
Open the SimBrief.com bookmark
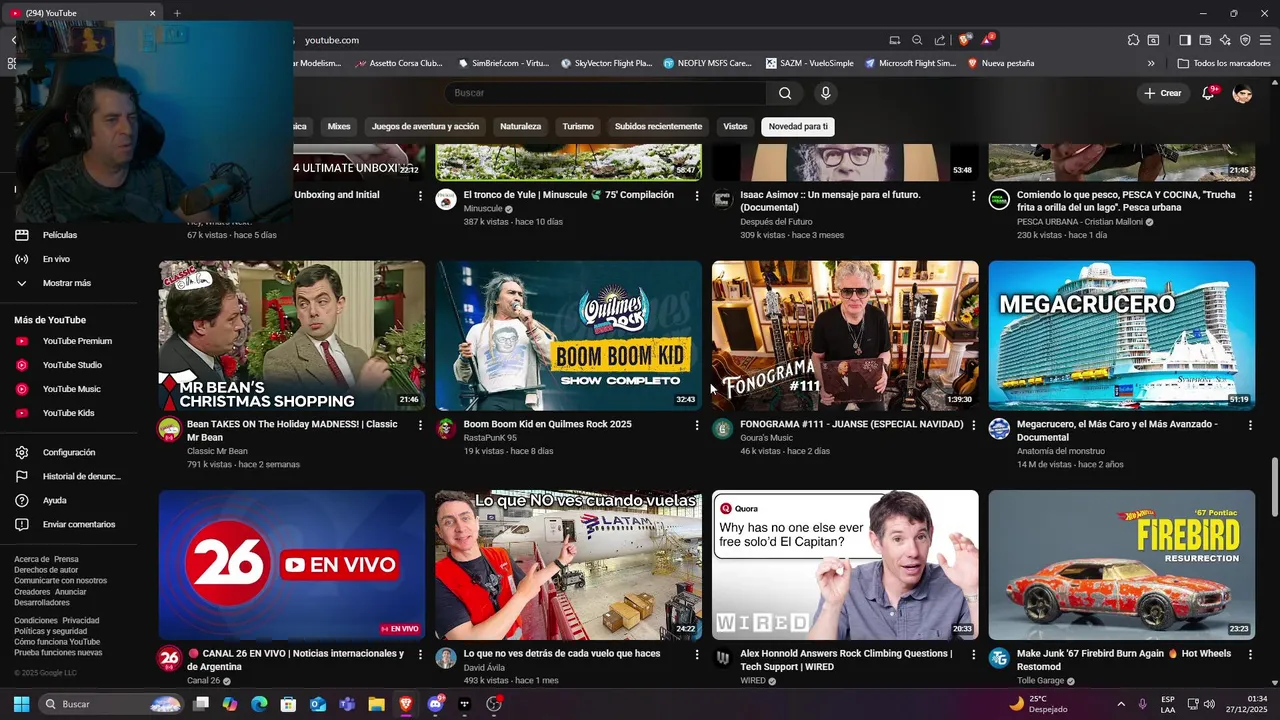(x=504, y=63)
